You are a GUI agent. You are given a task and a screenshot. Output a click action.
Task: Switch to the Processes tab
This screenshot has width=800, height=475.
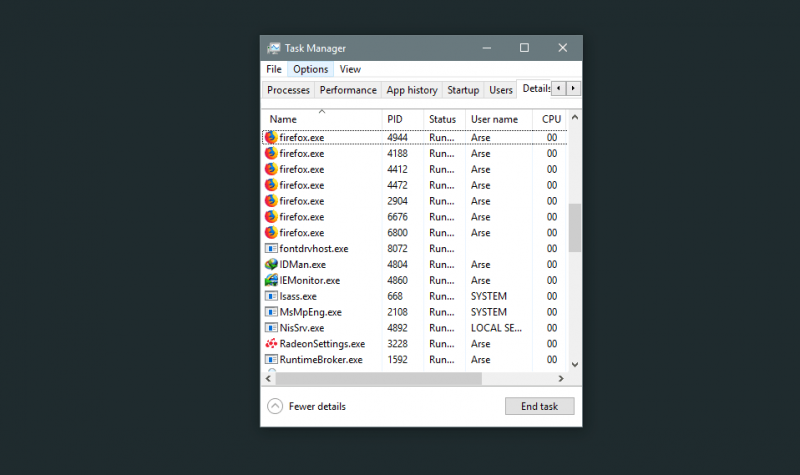pos(288,90)
